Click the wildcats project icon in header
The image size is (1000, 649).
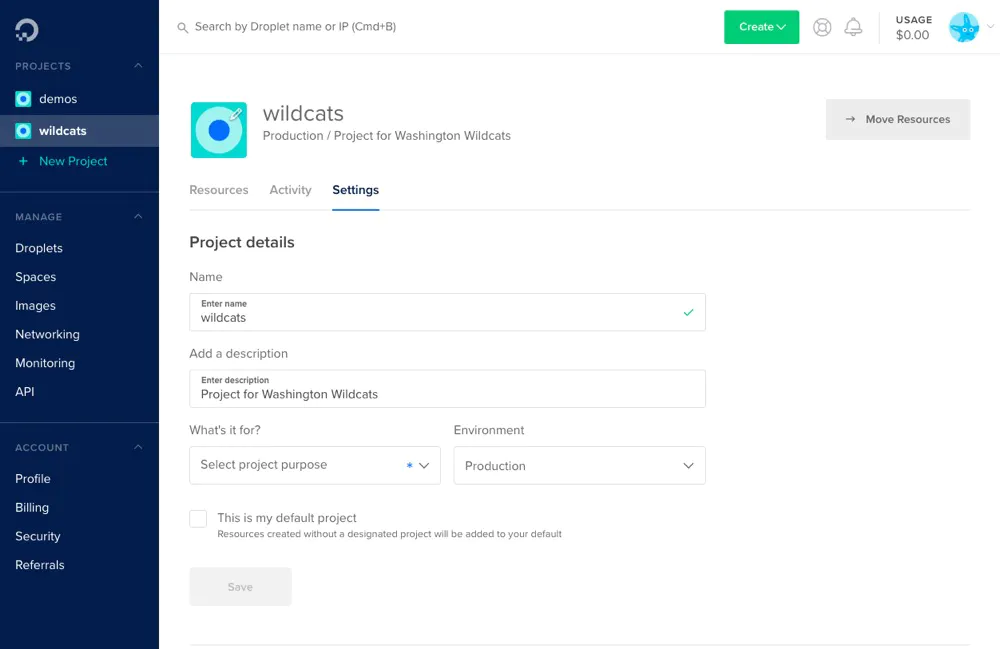(x=218, y=130)
